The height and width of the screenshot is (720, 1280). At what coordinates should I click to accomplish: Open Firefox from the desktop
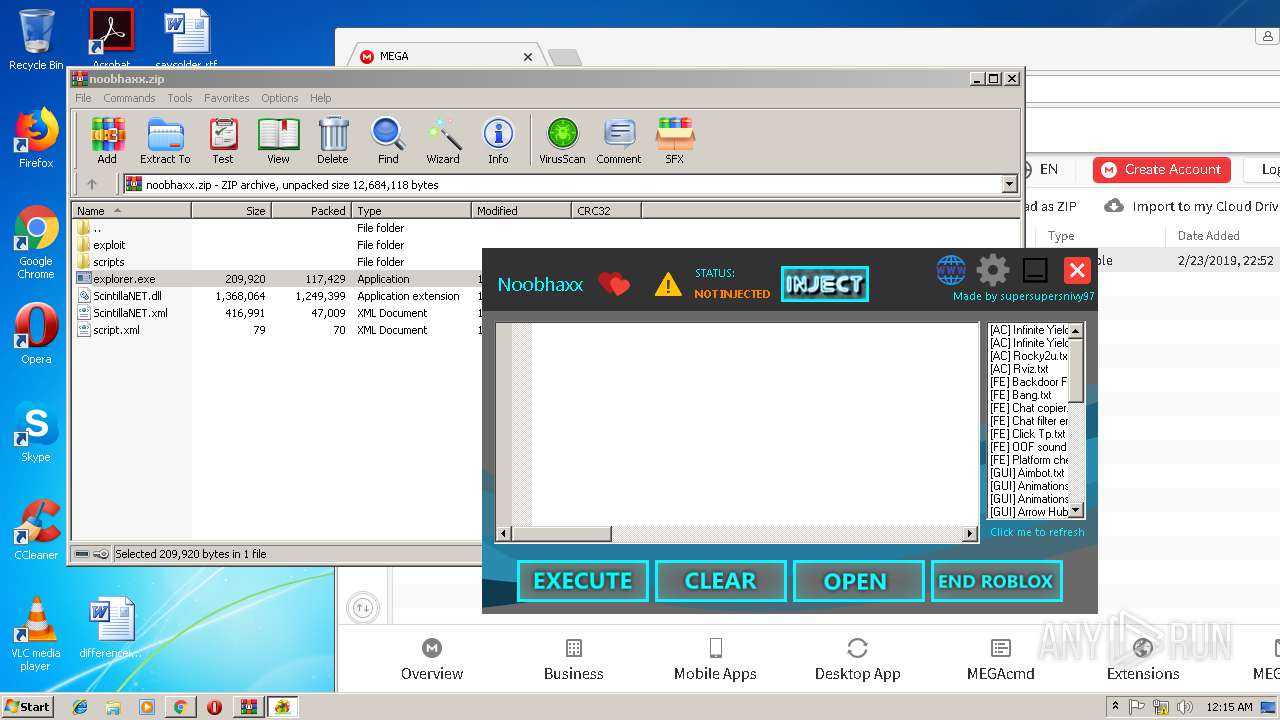36,139
